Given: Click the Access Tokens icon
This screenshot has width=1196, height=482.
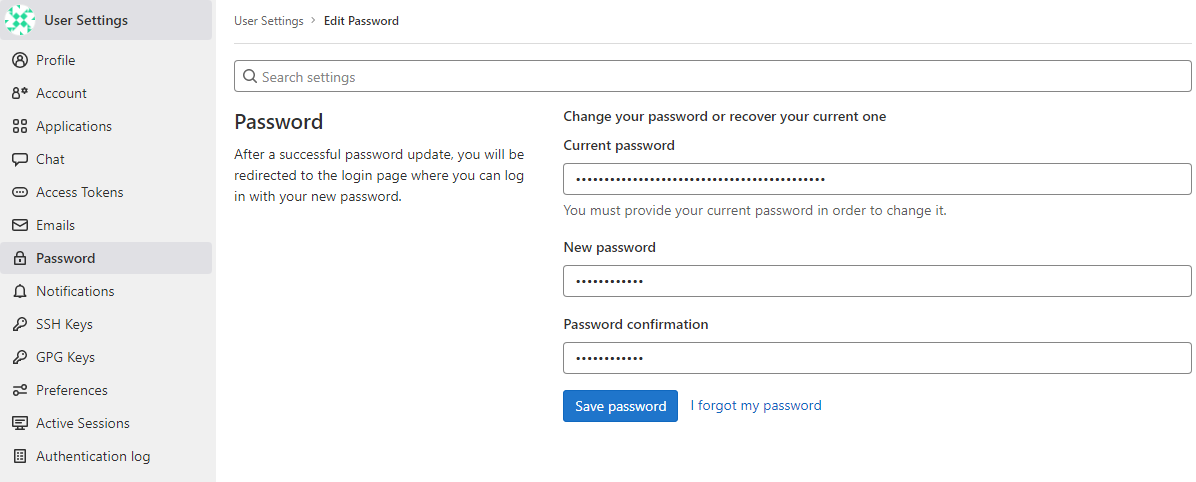Looking at the screenshot, I should [x=21, y=192].
